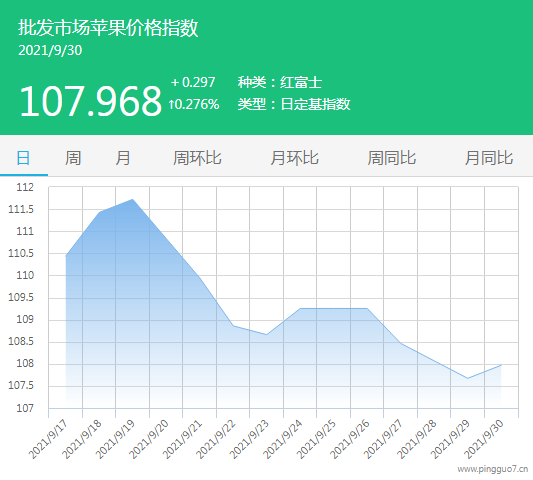Click the 2021/9/30 date under title
Viewport: 533px width, 480px height.
click(x=50, y=50)
